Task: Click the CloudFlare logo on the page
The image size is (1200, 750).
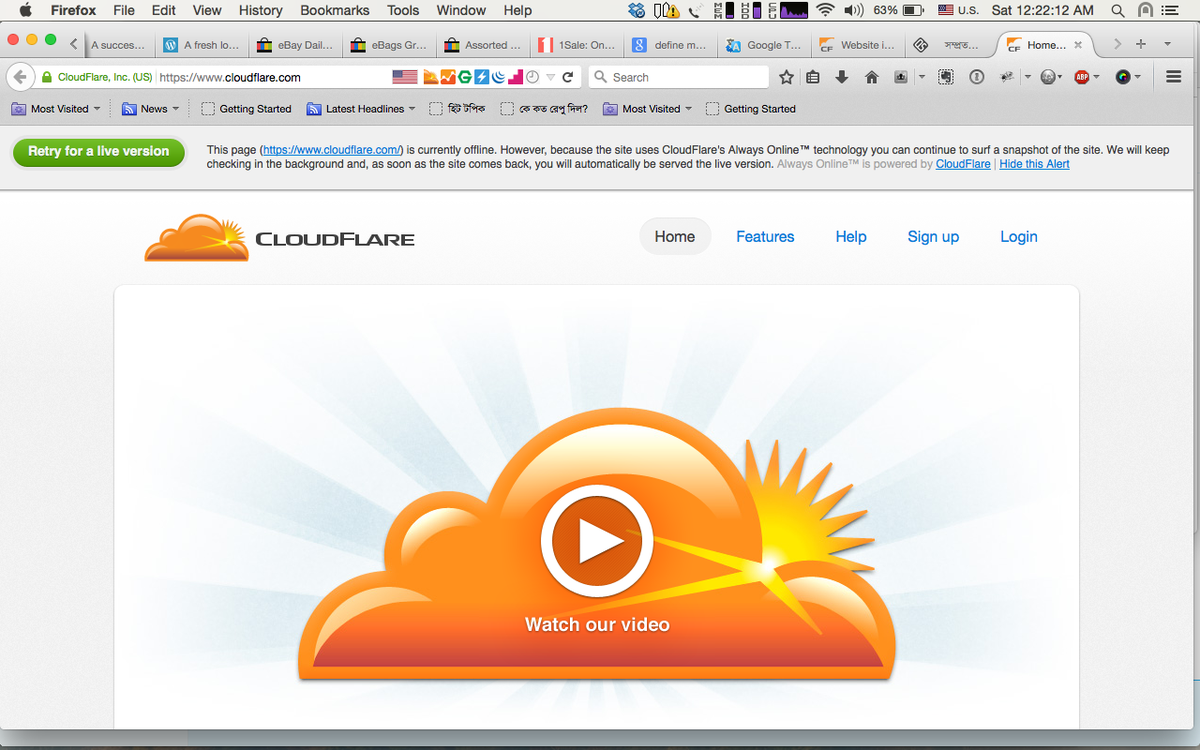Action: tap(280, 238)
